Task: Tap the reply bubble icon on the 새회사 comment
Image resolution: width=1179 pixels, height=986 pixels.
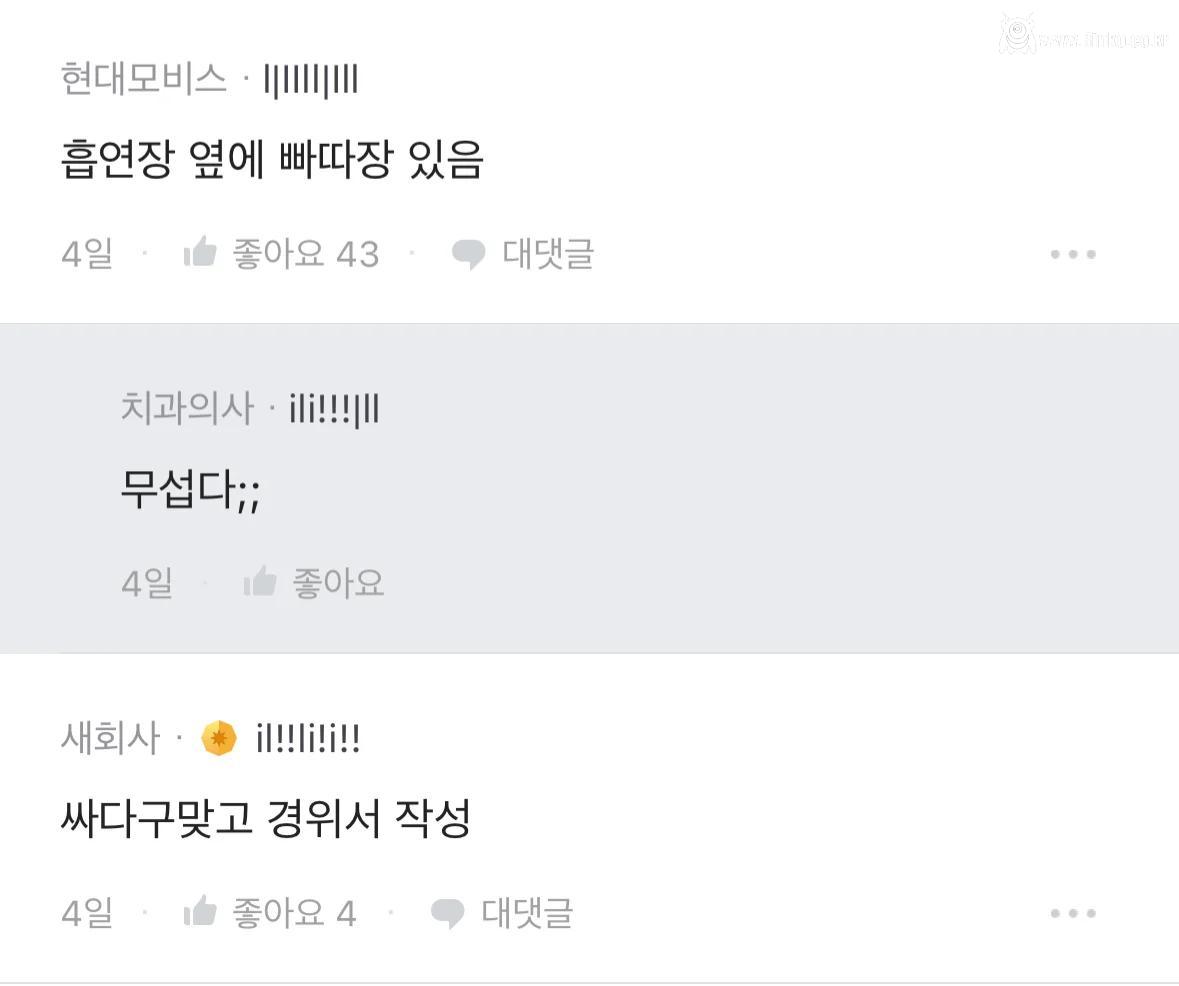Action: [x=447, y=913]
